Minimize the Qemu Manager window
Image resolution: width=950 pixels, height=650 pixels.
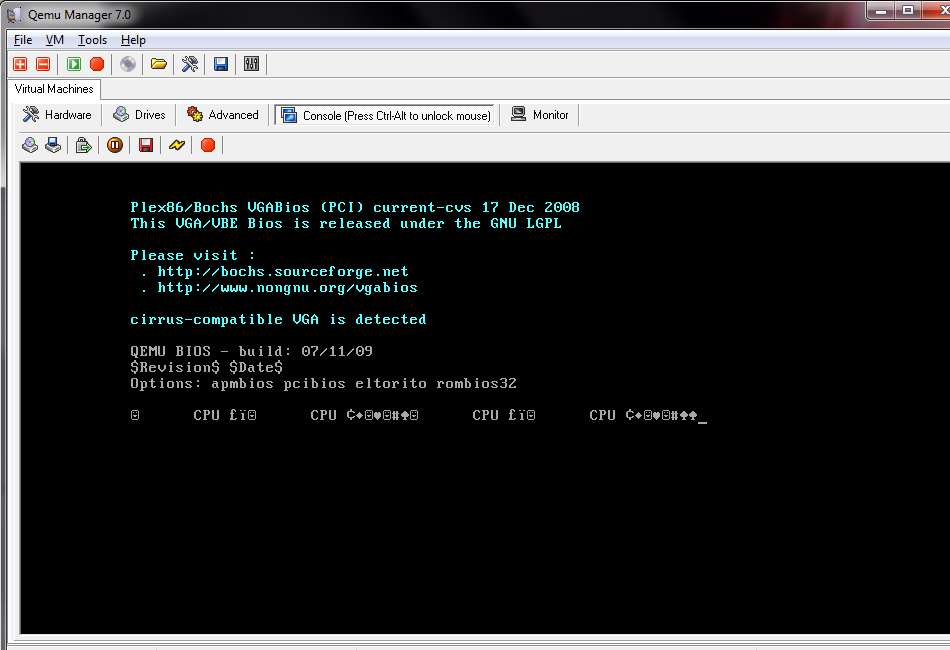(881, 10)
